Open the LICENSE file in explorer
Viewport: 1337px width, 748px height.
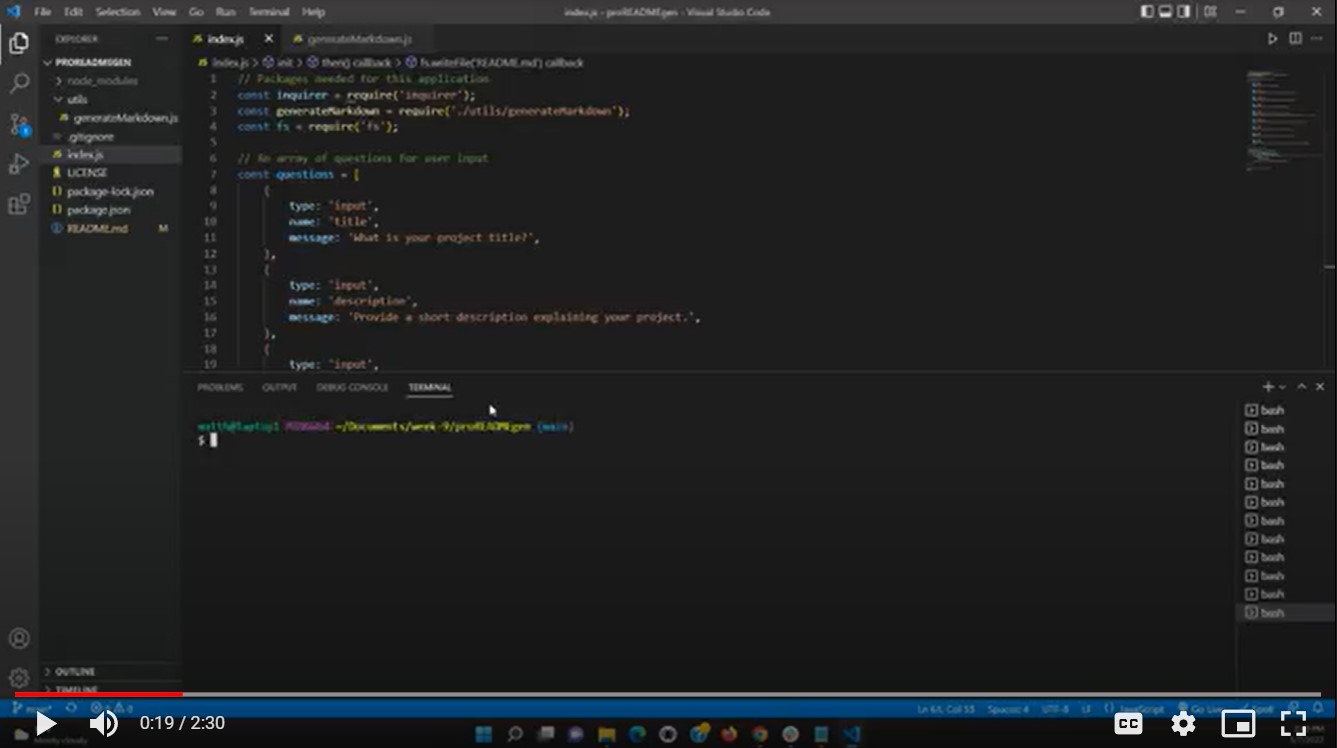(110, 173)
